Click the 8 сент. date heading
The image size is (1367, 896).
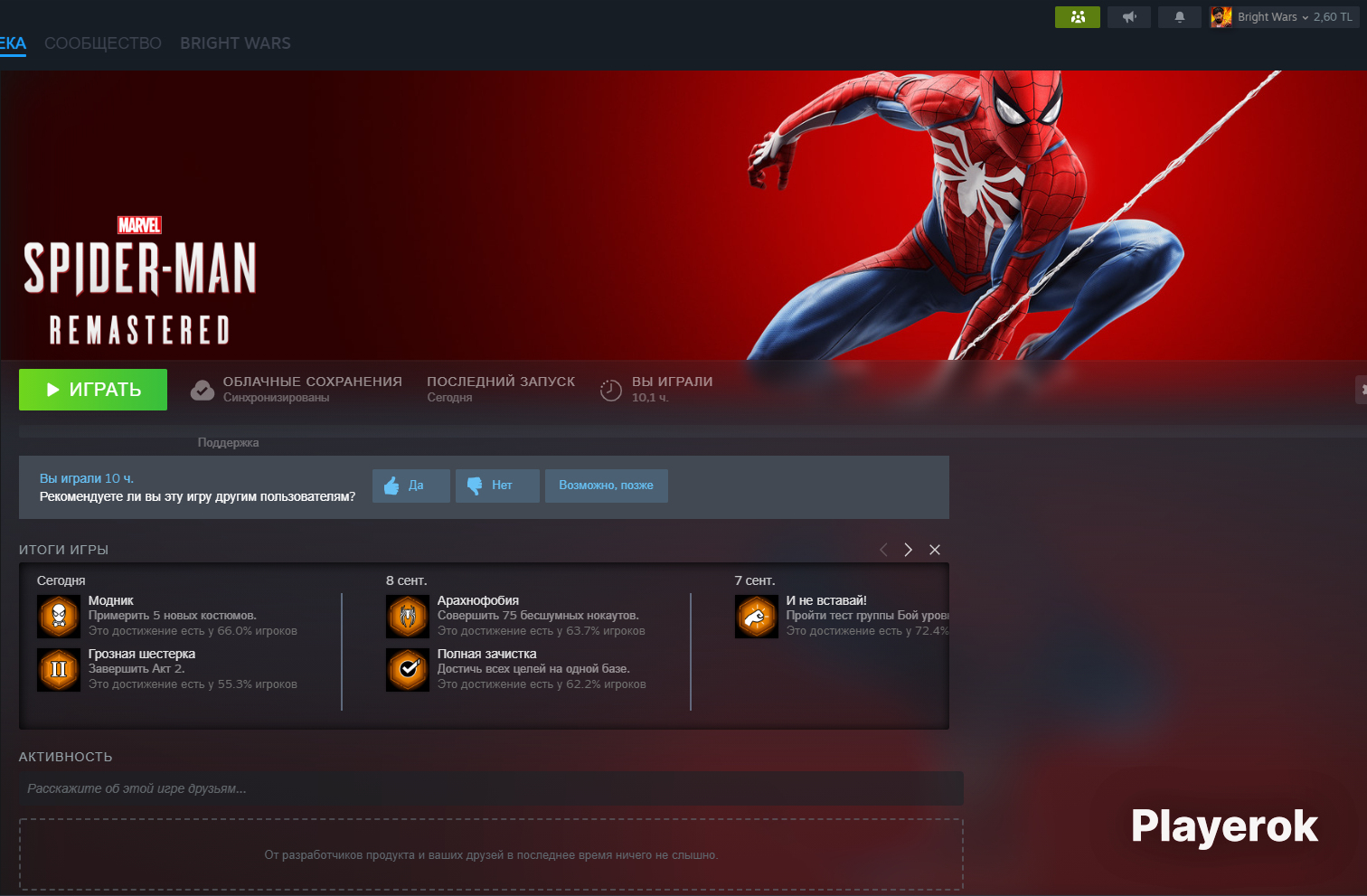pos(407,580)
